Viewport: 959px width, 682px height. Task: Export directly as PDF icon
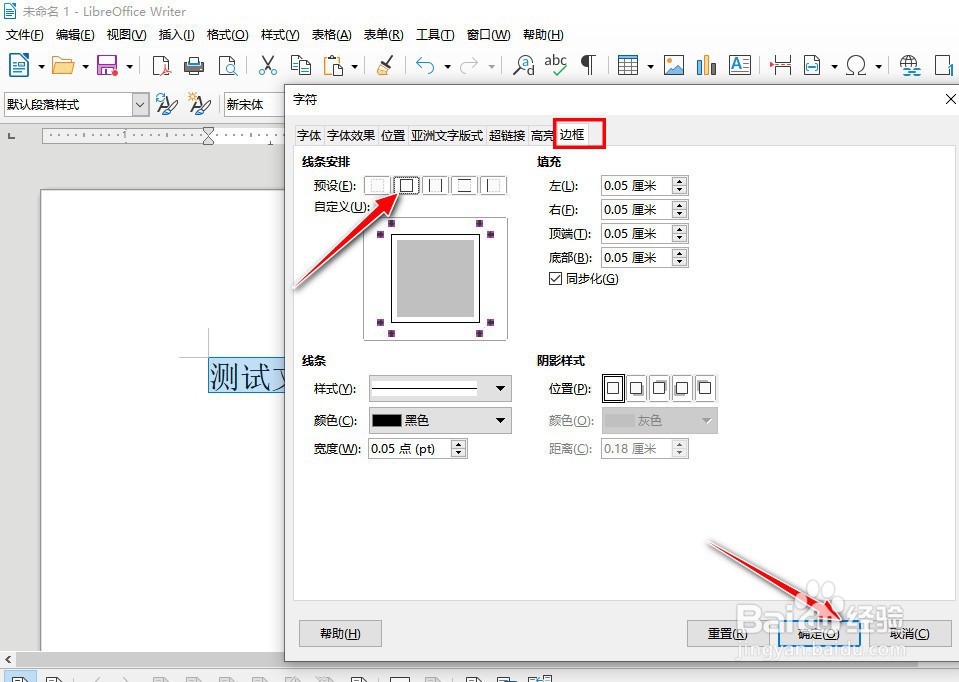(x=161, y=65)
